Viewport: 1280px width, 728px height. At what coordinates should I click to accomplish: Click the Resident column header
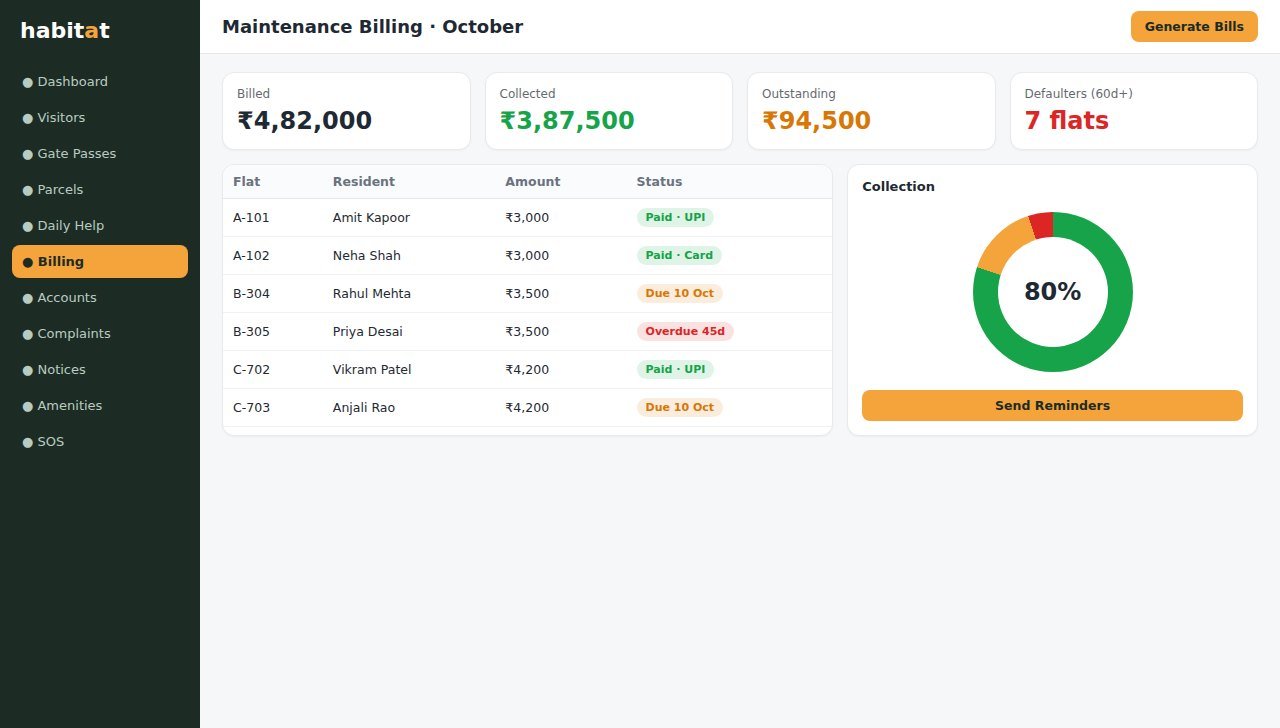(x=364, y=182)
